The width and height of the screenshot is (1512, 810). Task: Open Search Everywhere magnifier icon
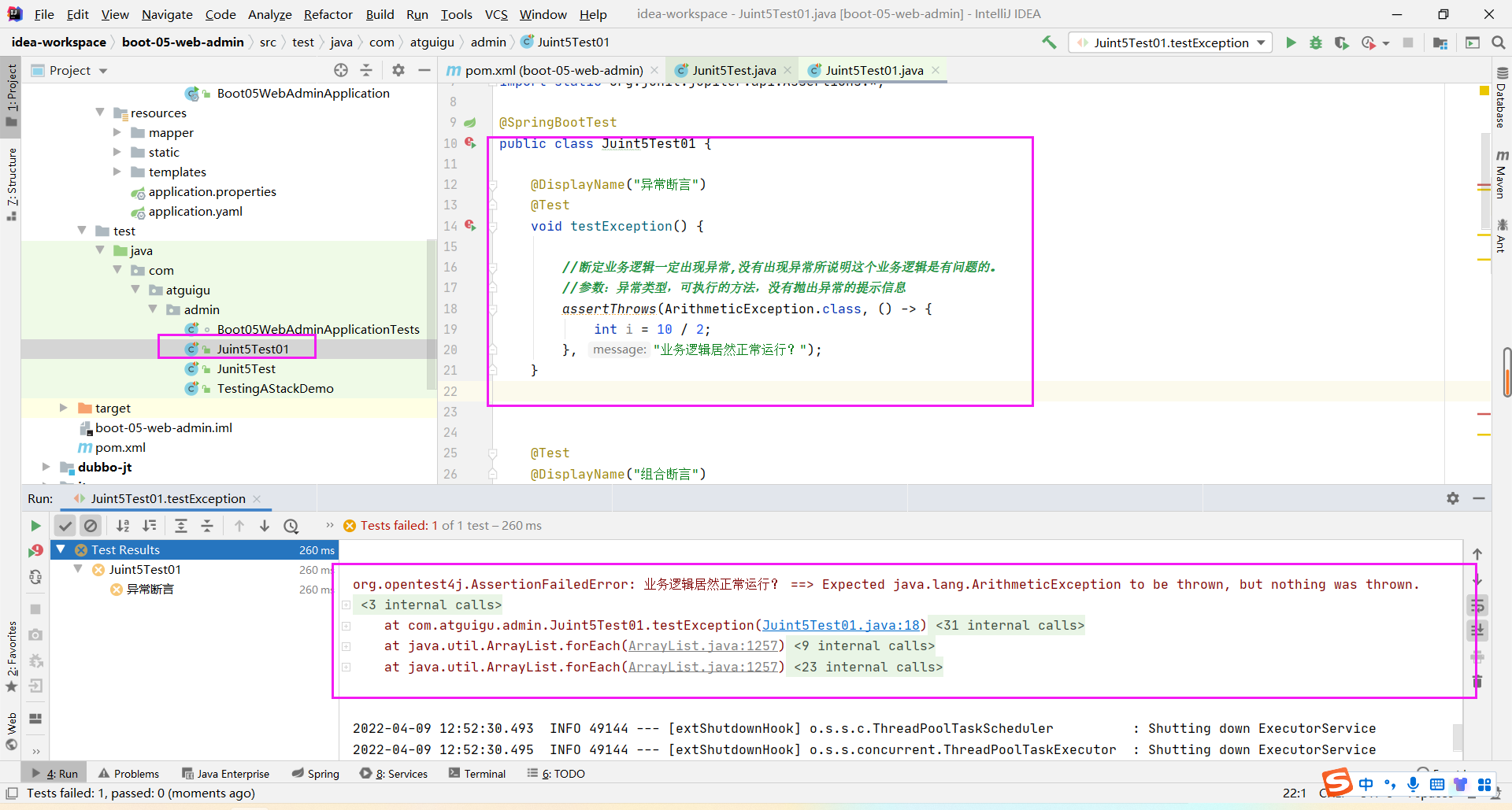click(1499, 43)
